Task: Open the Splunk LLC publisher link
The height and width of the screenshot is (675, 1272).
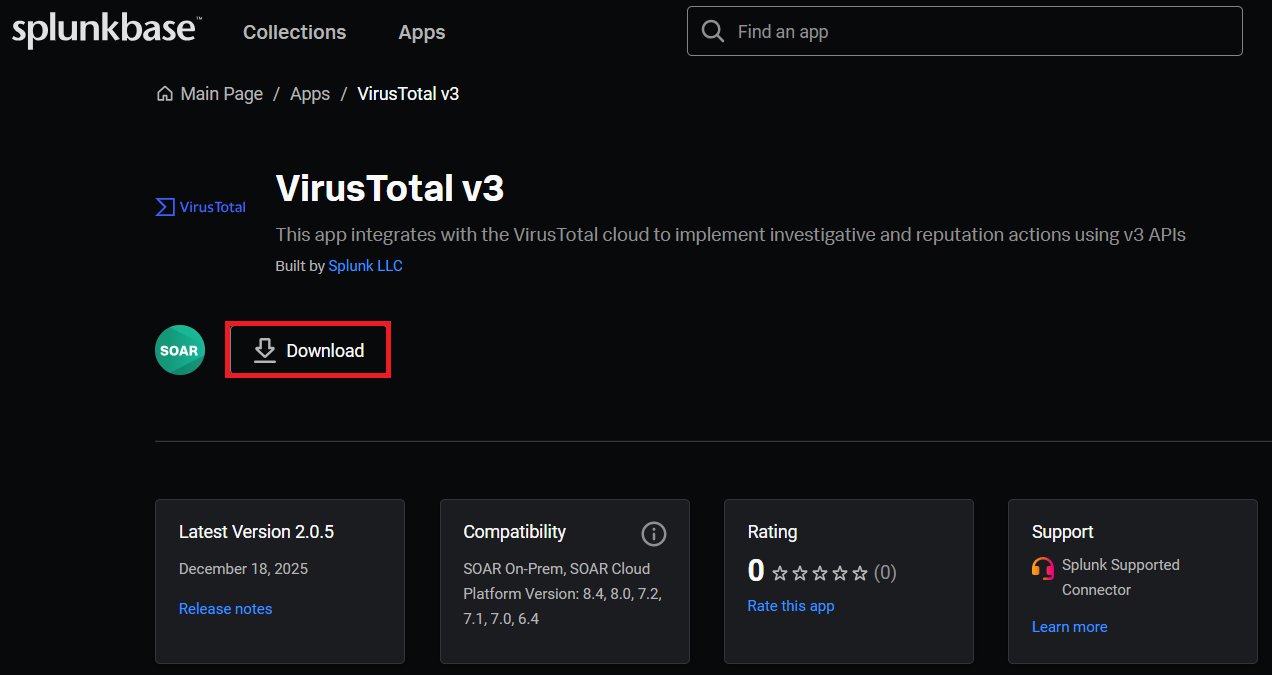Action: [x=365, y=266]
